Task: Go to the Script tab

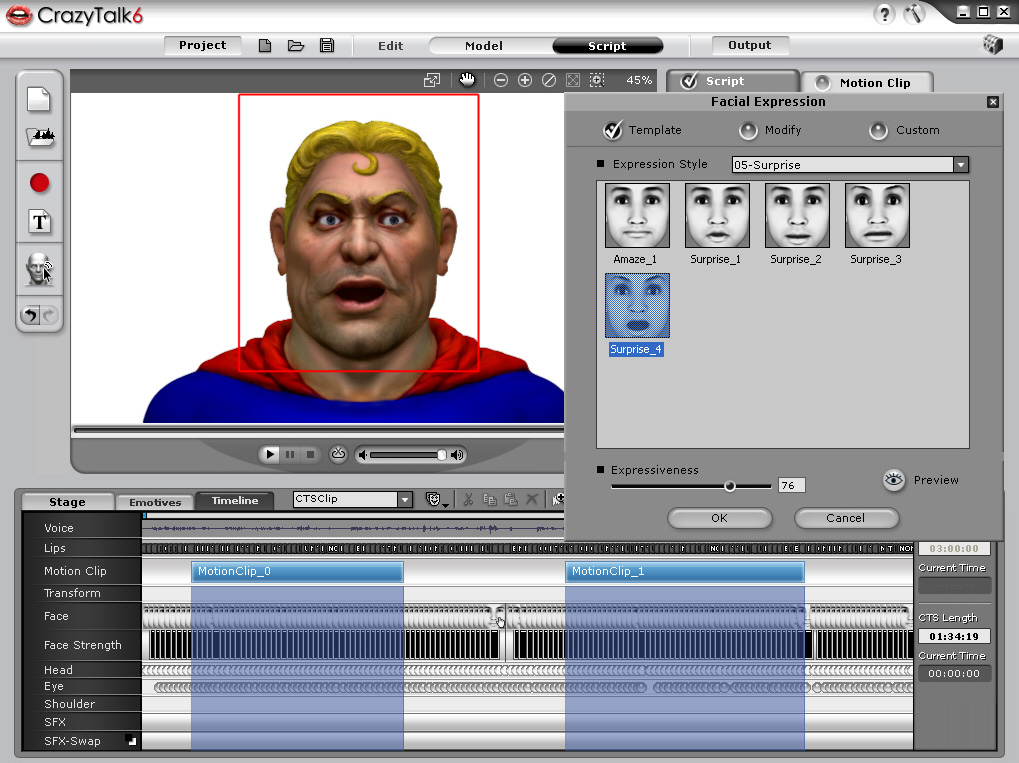Action: pyautogui.click(x=607, y=45)
